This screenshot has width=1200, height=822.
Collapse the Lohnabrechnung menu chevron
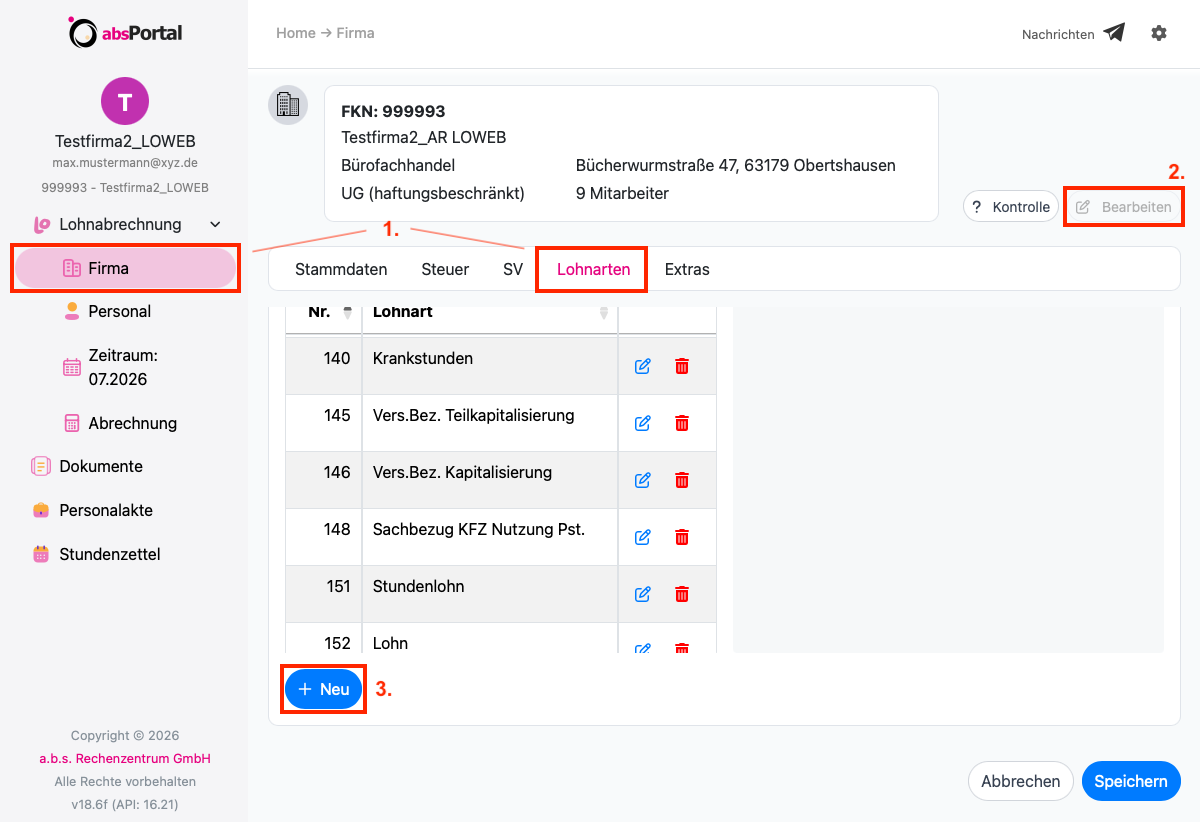[215, 225]
